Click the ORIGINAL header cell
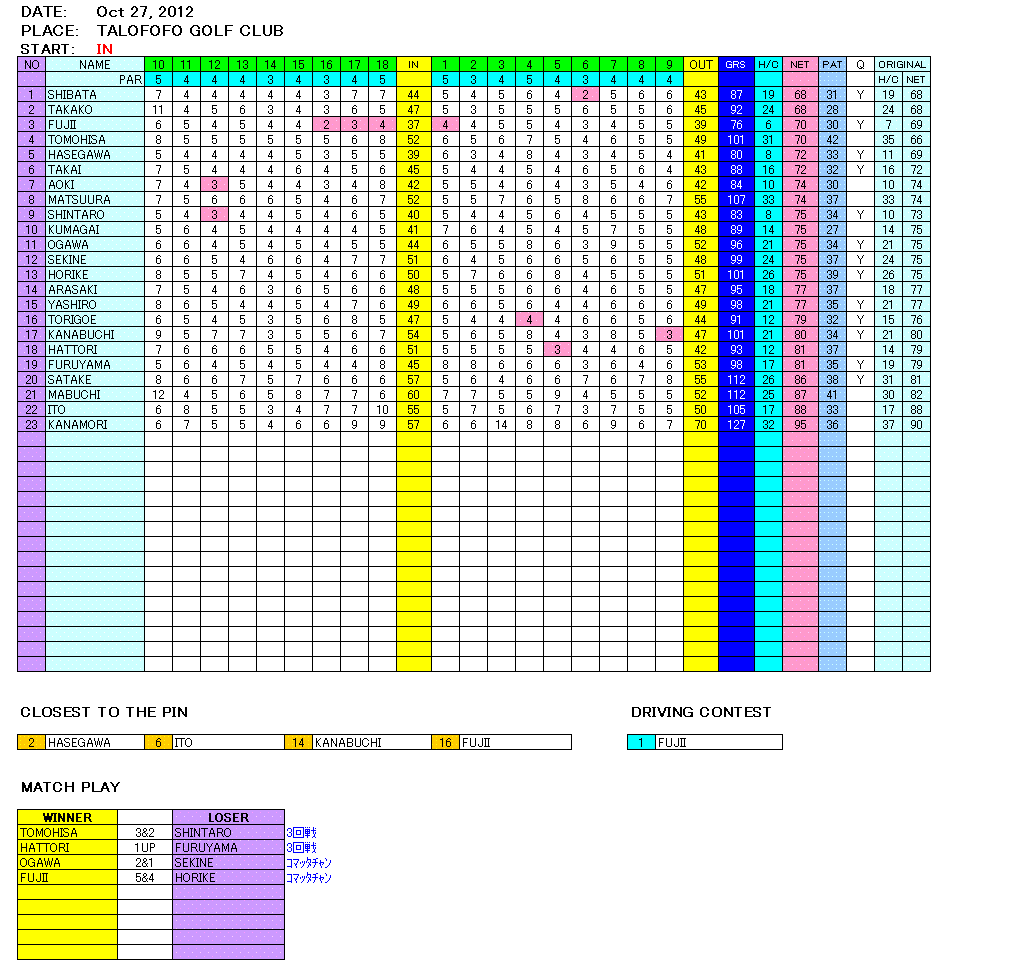The height and width of the screenshot is (960, 1024). click(x=902, y=65)
